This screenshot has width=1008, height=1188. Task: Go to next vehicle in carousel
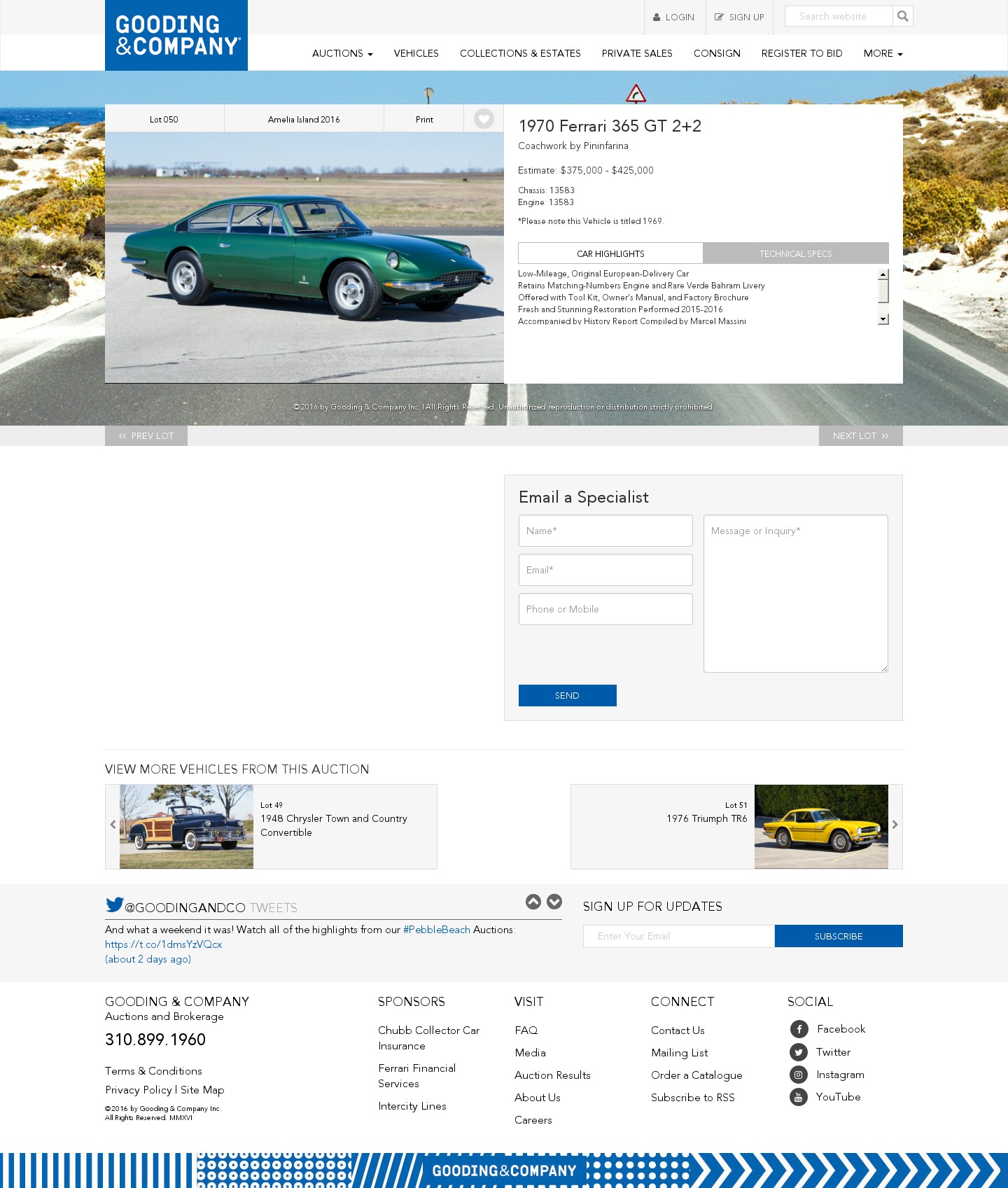click(x=895, y=825)
